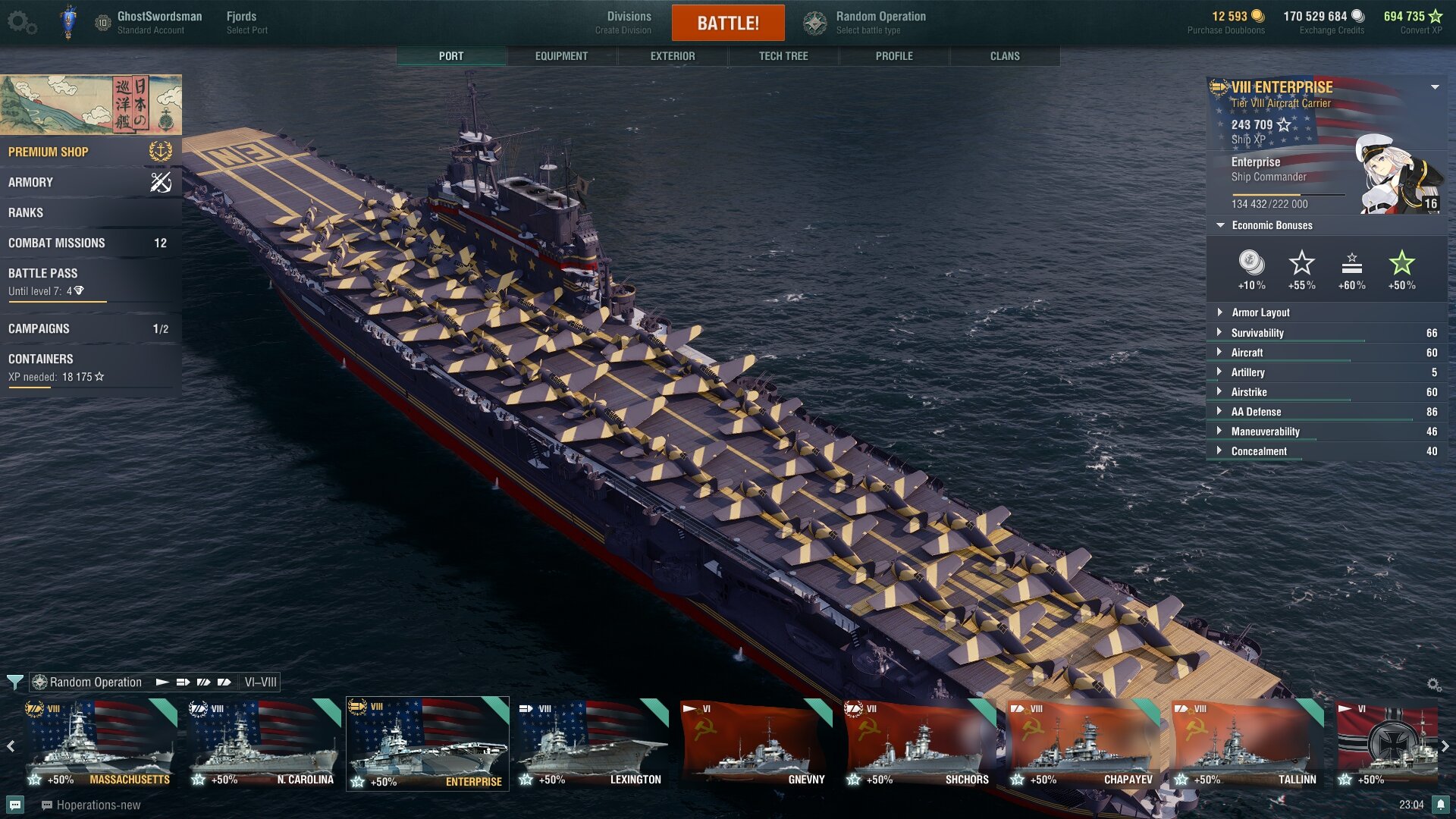
Task: Open carousel settings gear icon
Action: click(x=1434, y=685)
